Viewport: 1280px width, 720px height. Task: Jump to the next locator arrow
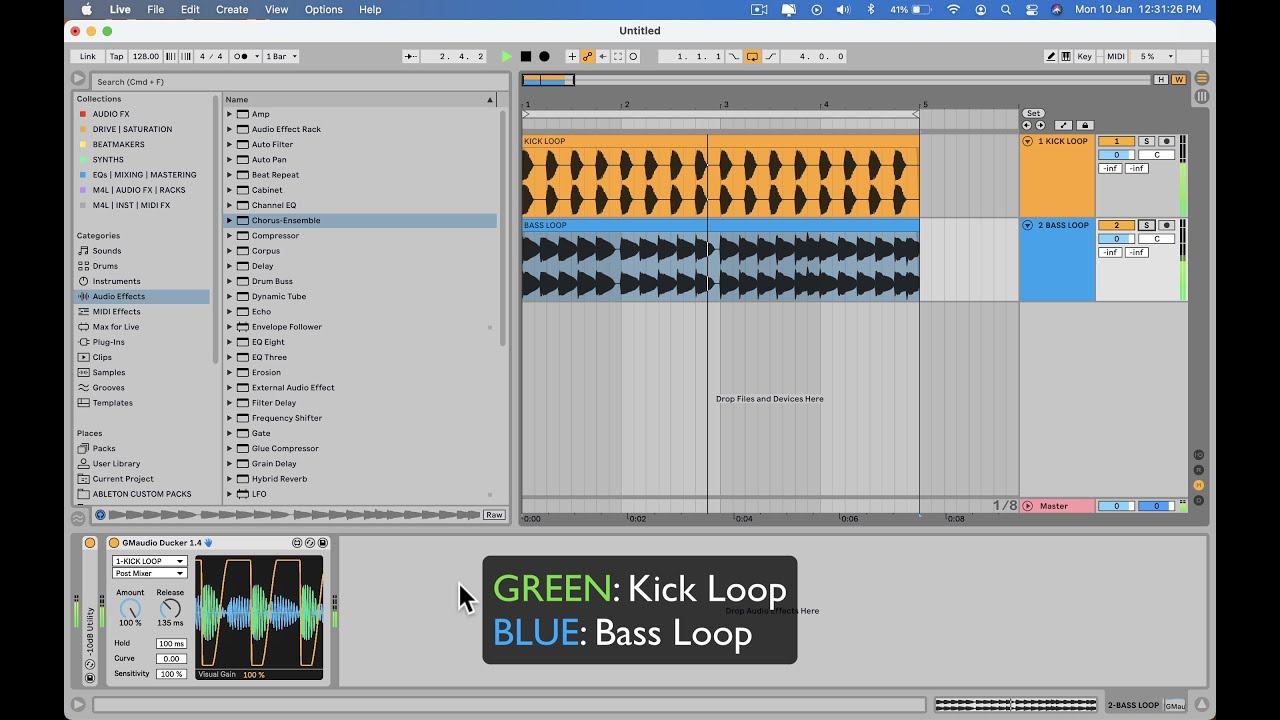point(1040,125)
